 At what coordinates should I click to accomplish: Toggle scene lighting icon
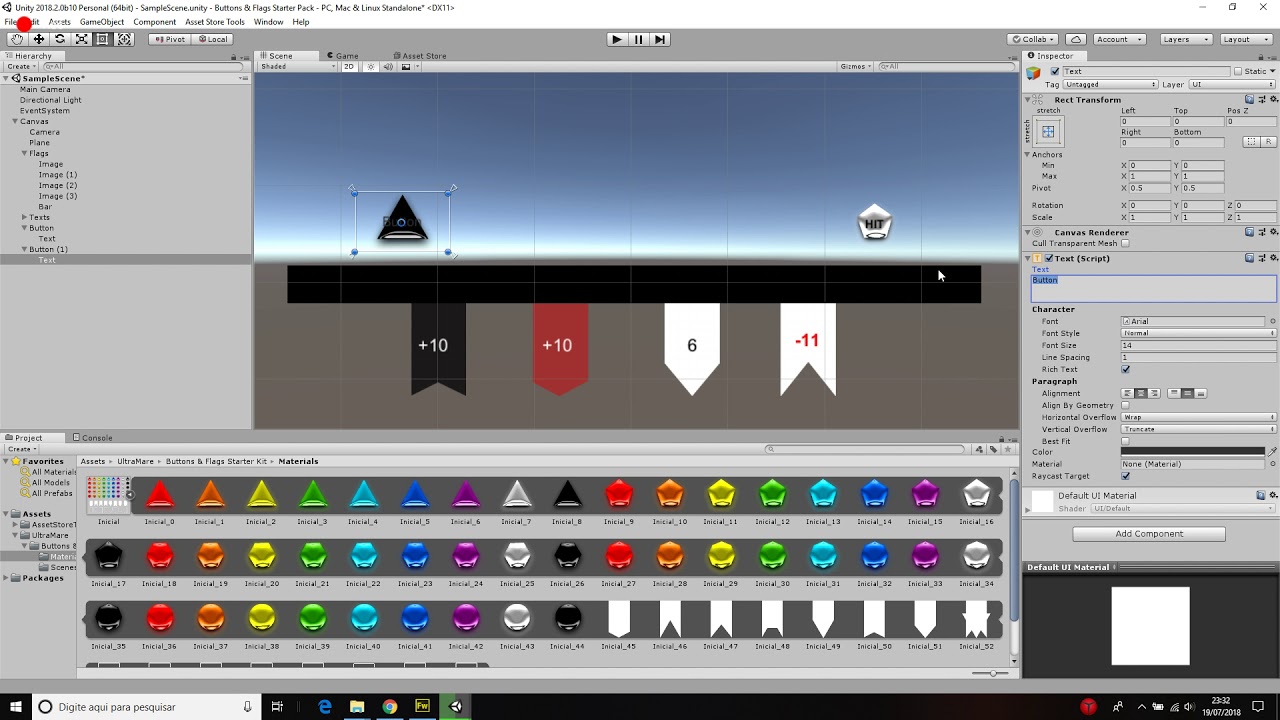click(370, 67)
